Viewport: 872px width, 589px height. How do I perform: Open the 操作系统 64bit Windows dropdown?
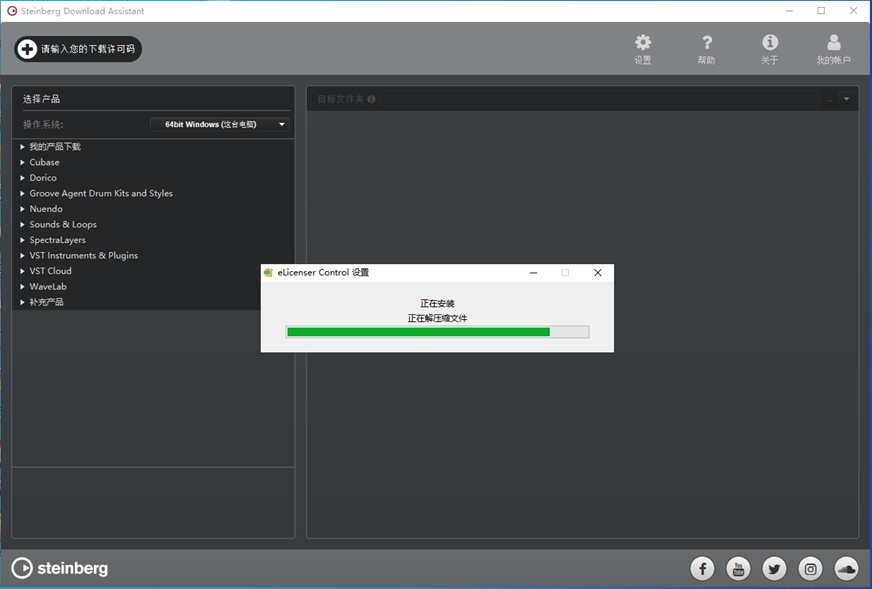tap(220, 125)
